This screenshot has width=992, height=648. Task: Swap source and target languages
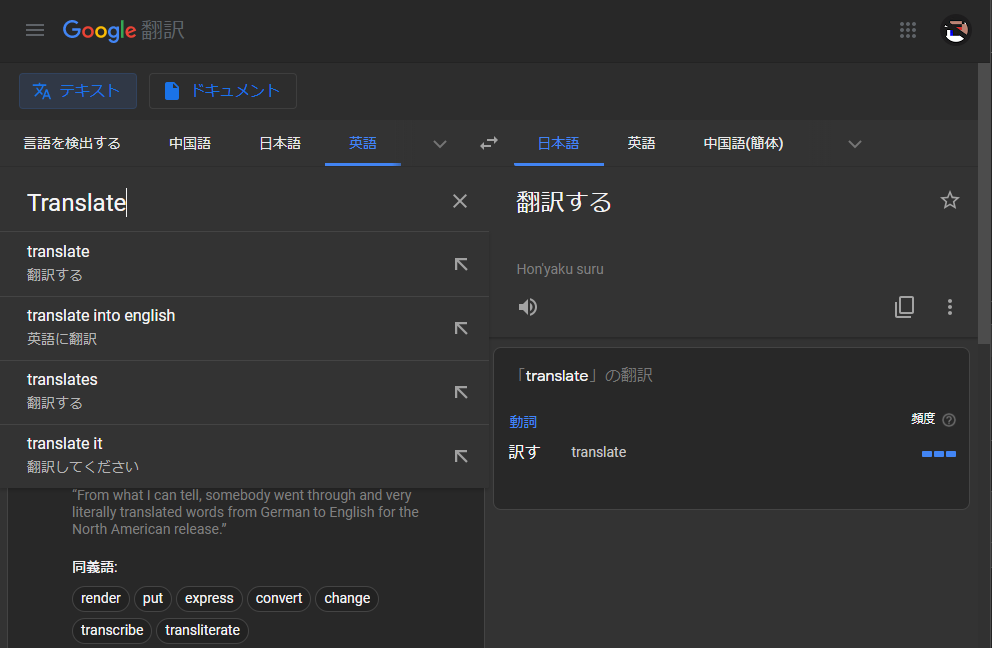coord(488,143)
